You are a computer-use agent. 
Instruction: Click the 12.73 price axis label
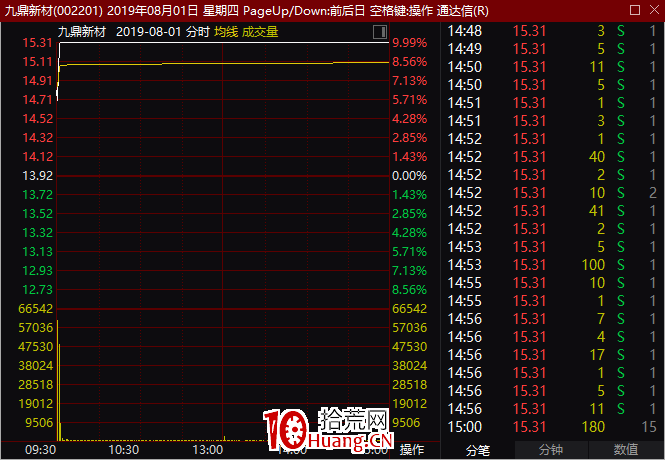pyautogui.click(x=37, y=290)
